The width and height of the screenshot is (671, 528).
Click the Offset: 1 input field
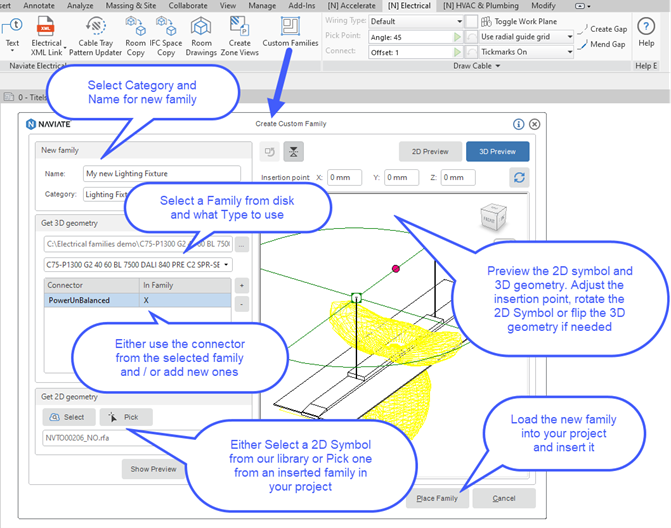pos(410,52)
